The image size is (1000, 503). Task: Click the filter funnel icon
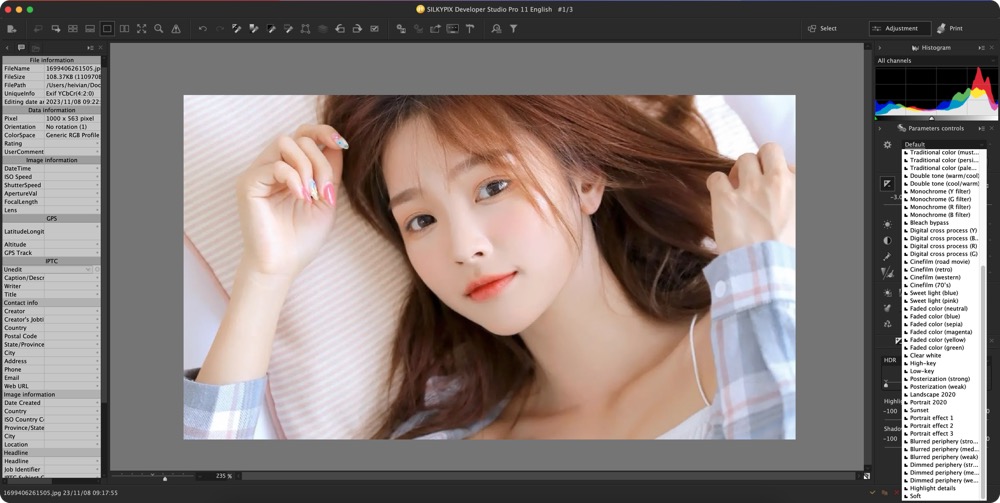pos(513,29)
